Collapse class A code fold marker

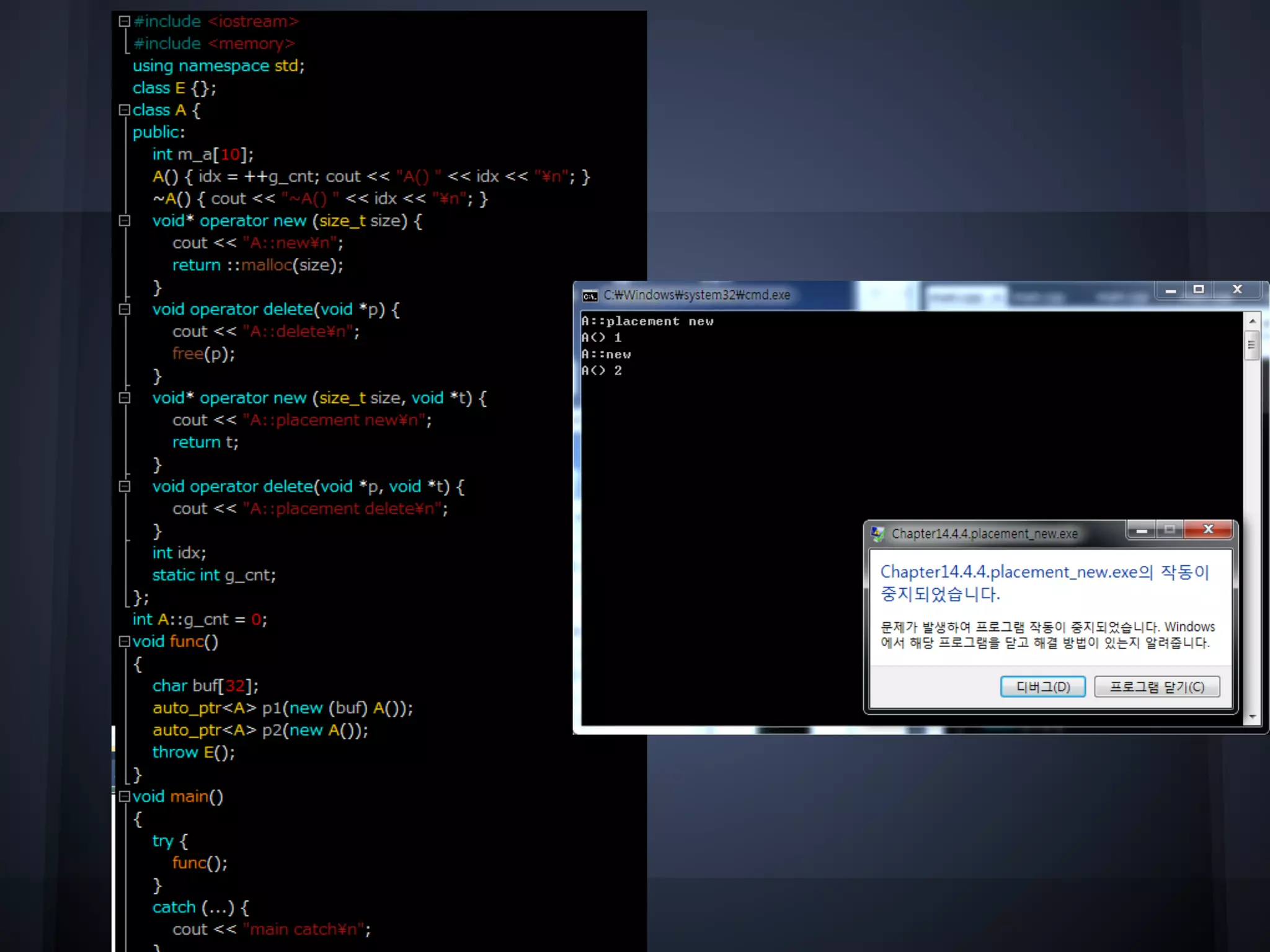pyautogui.click(x=124, y=110)
